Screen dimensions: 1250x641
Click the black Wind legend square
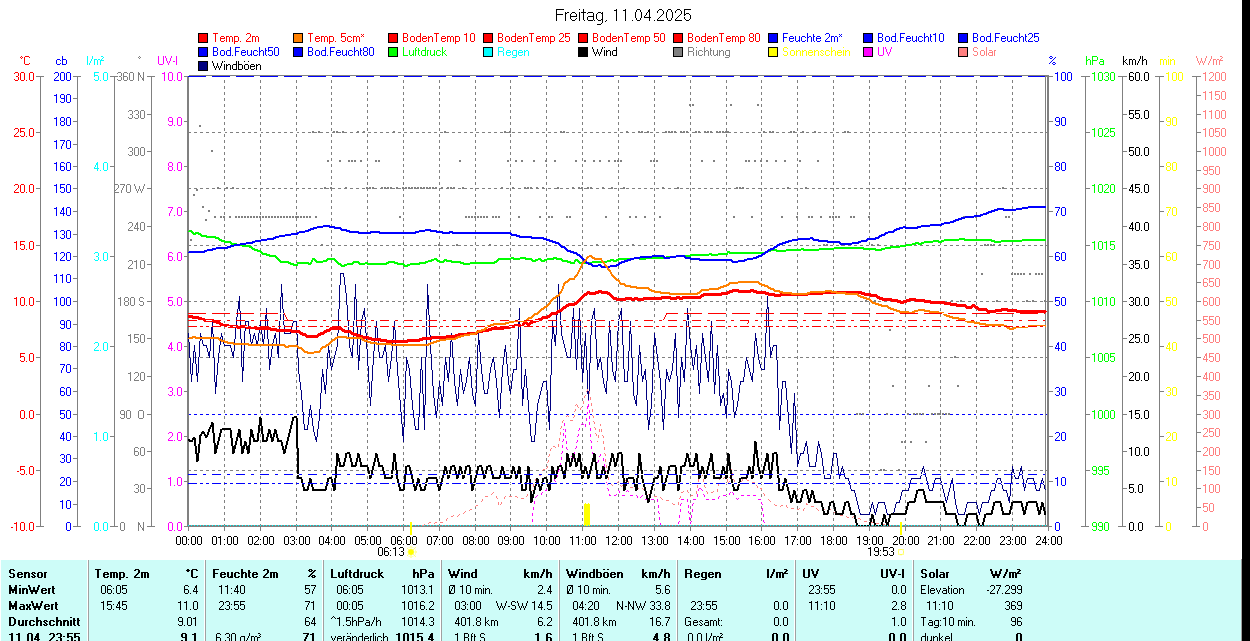583,52
